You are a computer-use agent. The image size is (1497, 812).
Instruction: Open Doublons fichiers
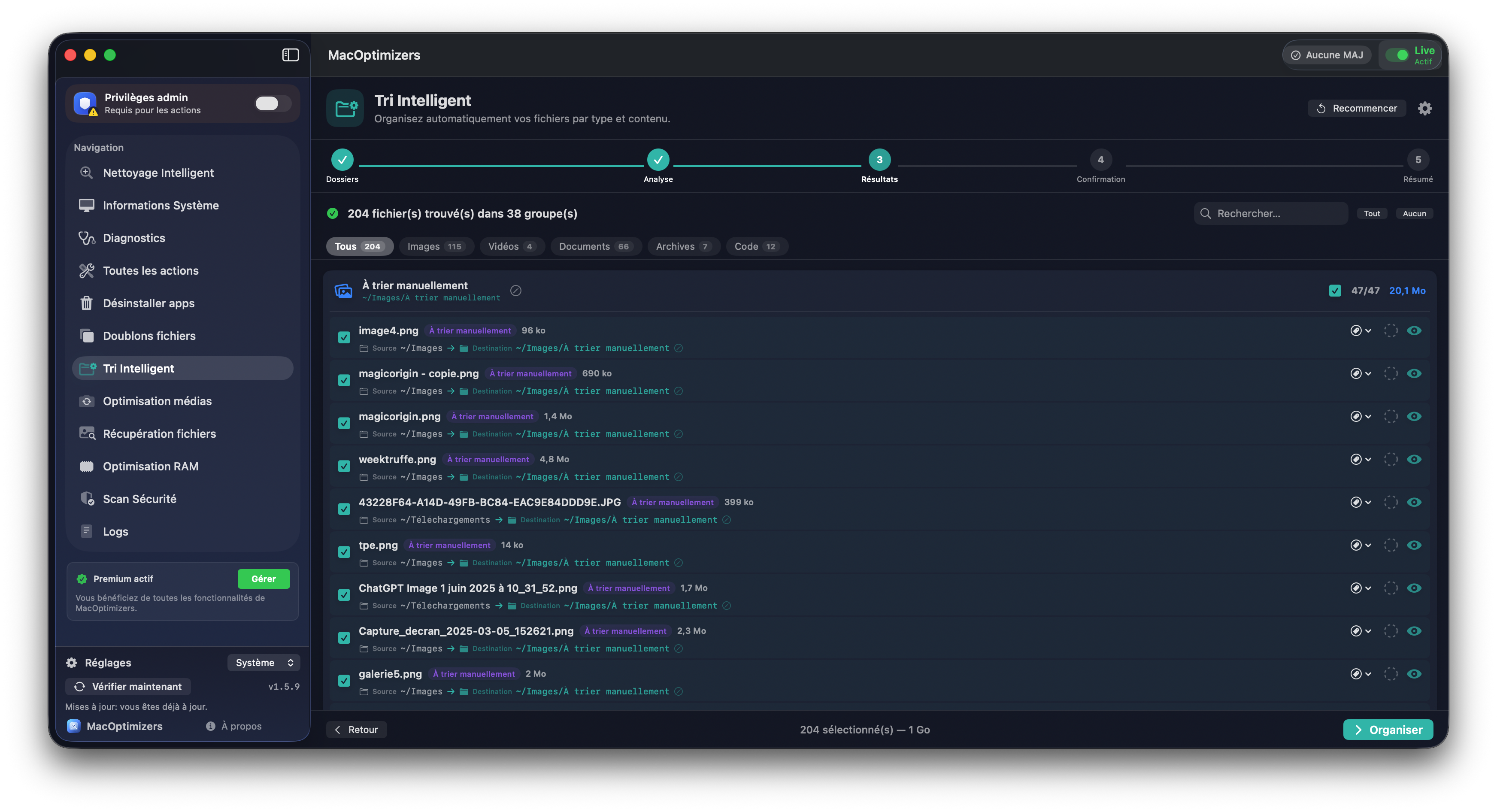[x=149, y=335]
